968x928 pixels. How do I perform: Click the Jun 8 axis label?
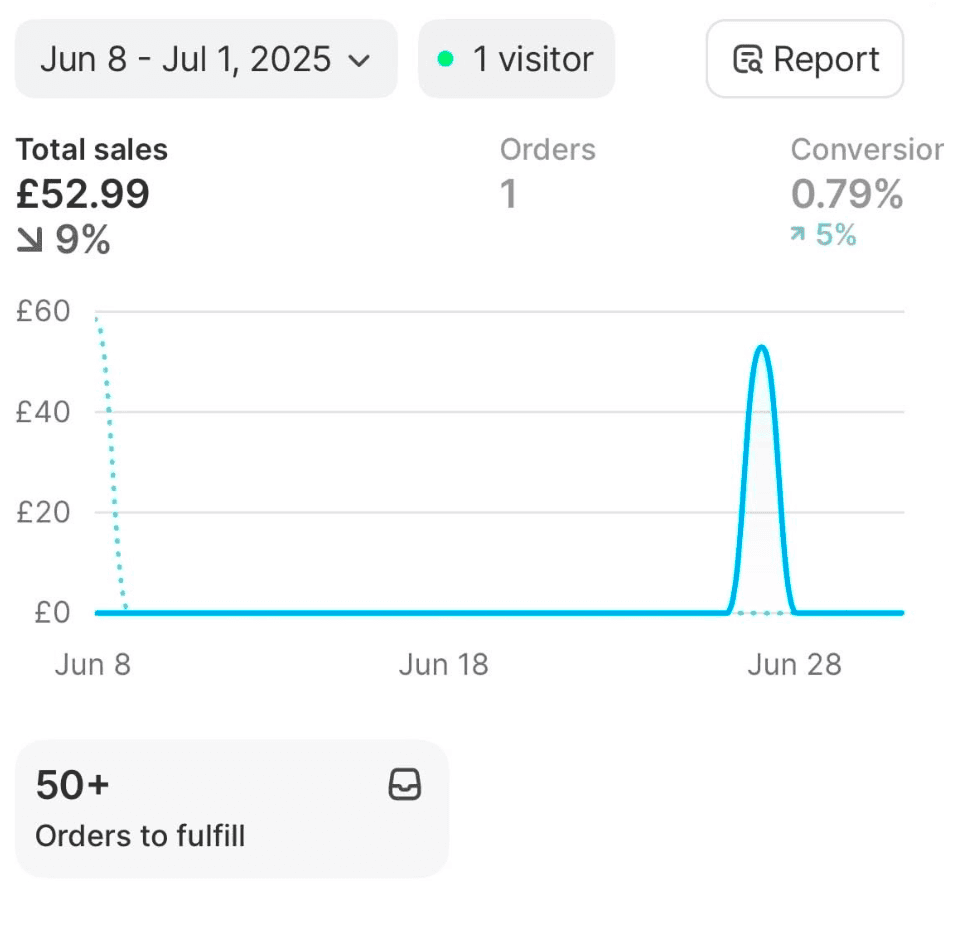click(x=92, y=665)
